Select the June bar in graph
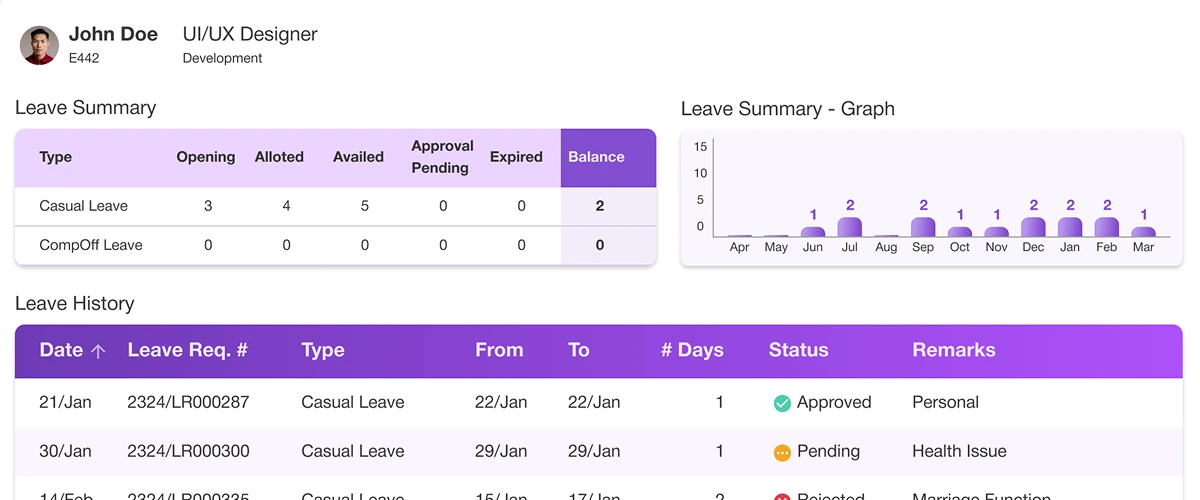 (x=813, y=232)
